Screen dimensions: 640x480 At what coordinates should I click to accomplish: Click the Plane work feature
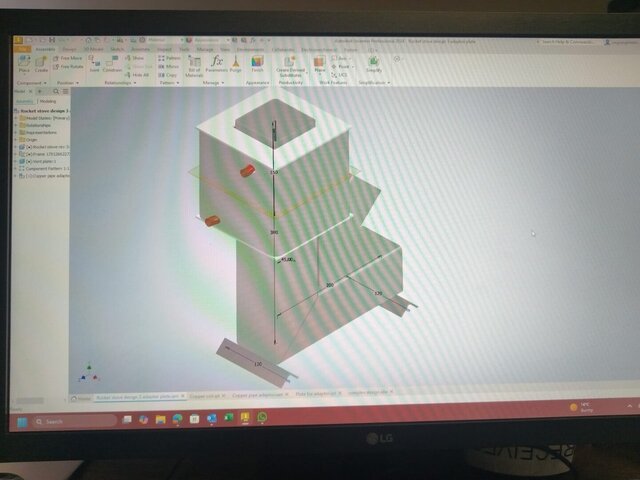tap(320, 64)
